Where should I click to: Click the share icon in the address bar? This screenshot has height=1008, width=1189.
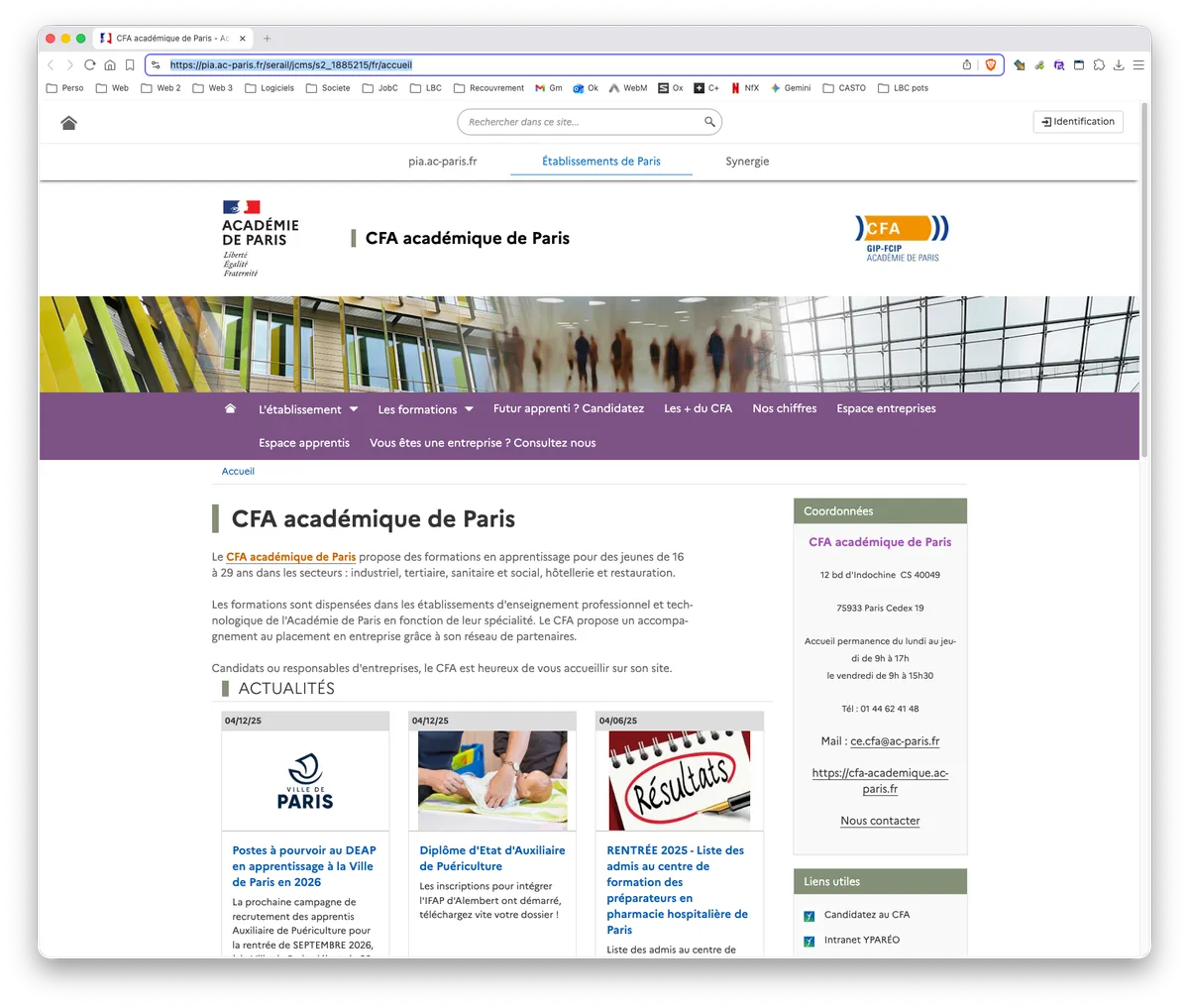tap(967, 64)
